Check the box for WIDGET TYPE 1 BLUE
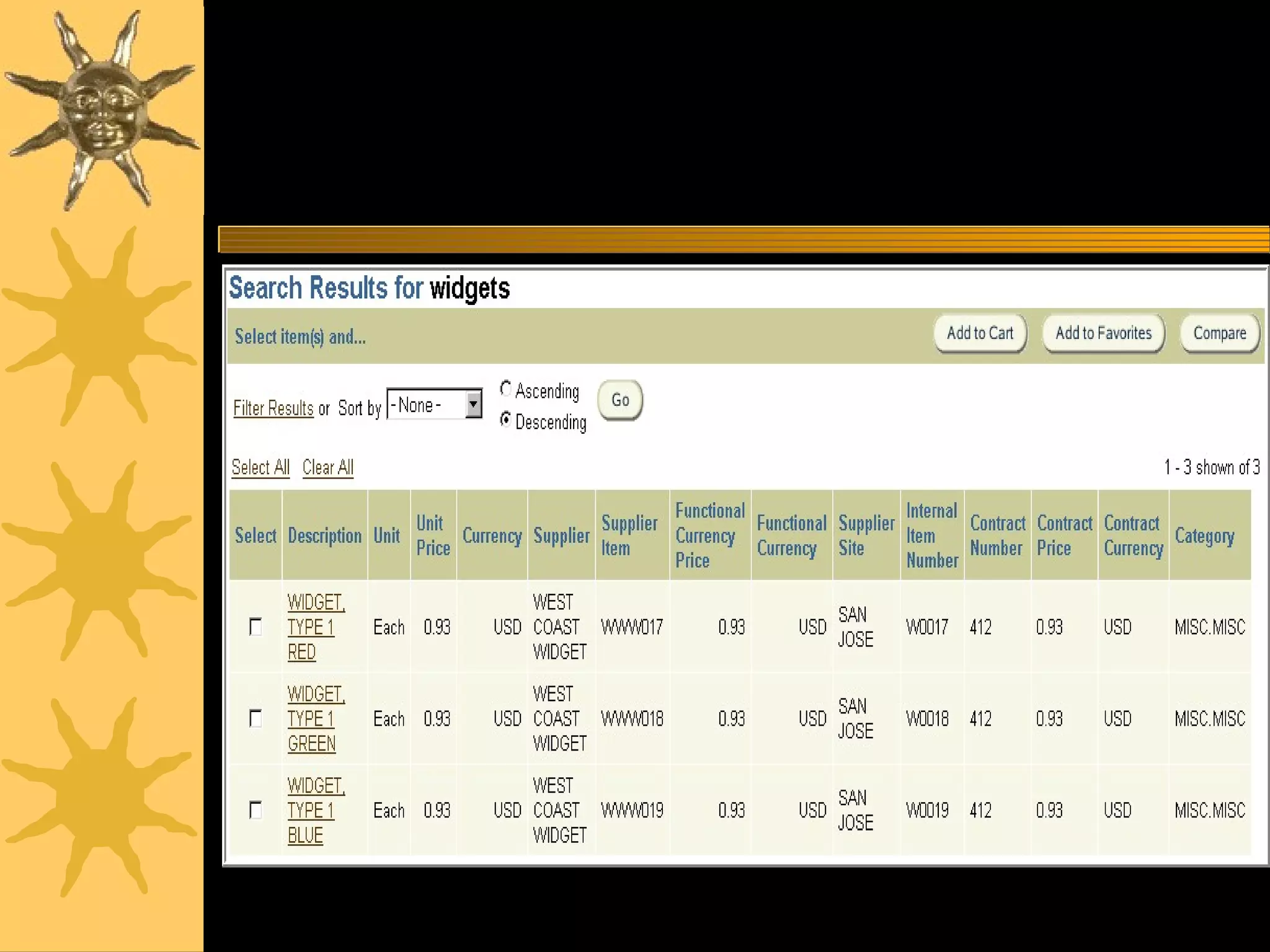Viewport: 1270px width, 952px height. coord(255,810)
